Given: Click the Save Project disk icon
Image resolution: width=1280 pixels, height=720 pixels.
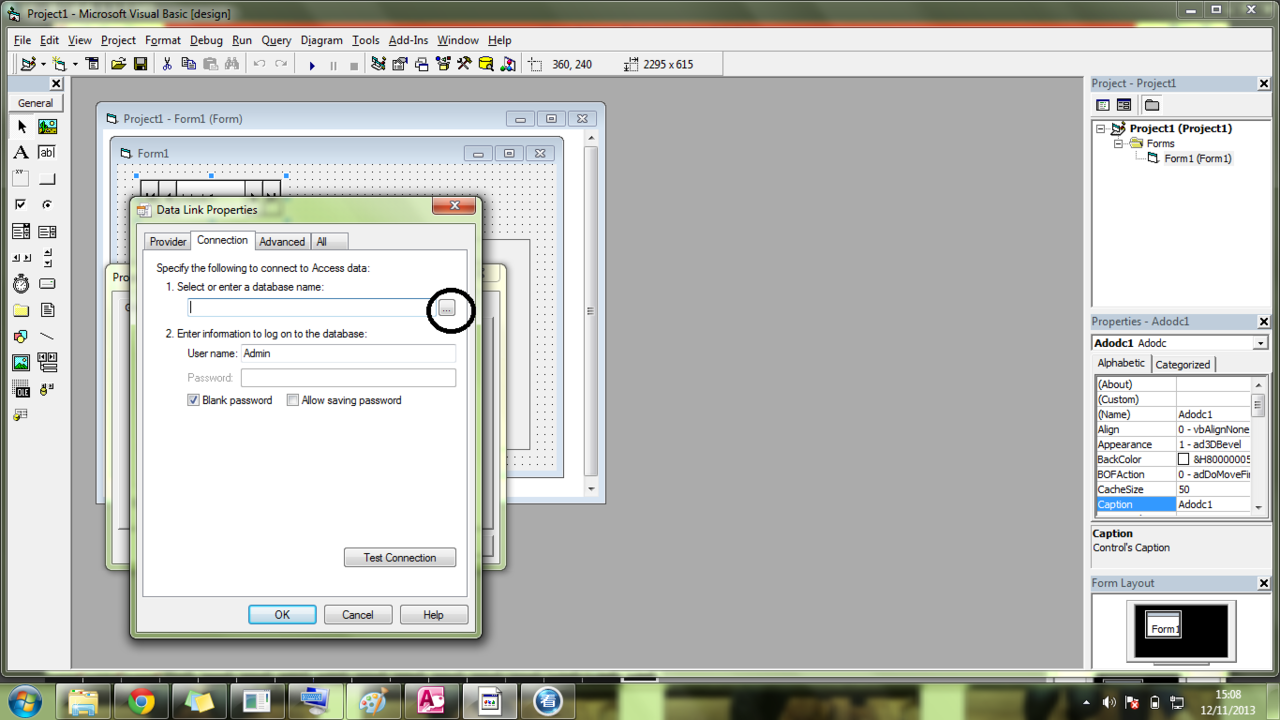Looking at the screenshot, I should 140,64.
